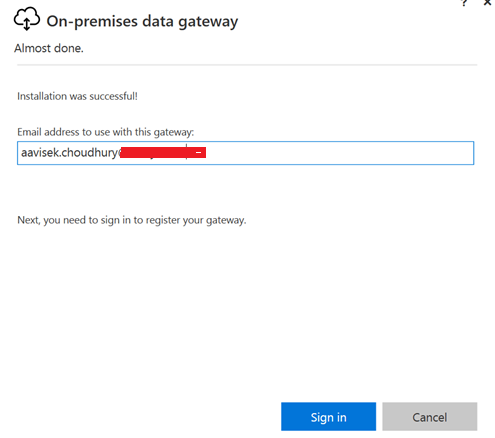Click the Sign in button

(x=328, y=416)
